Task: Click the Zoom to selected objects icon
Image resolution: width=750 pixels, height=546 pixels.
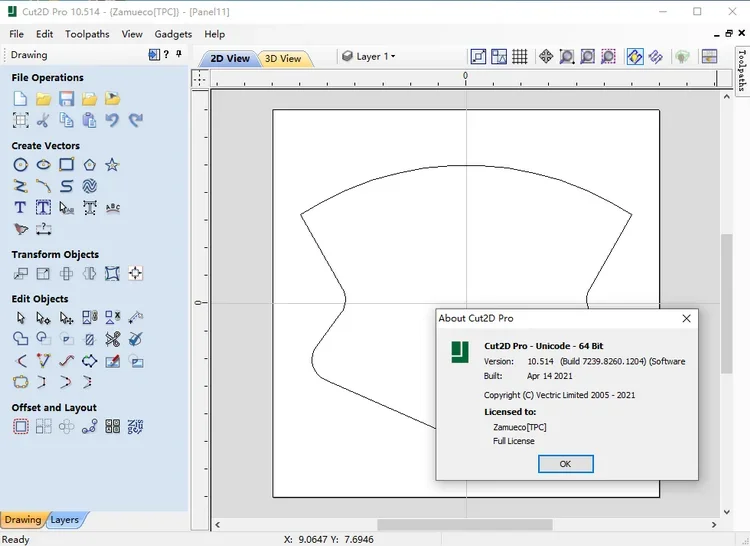Action: (608, 56)
